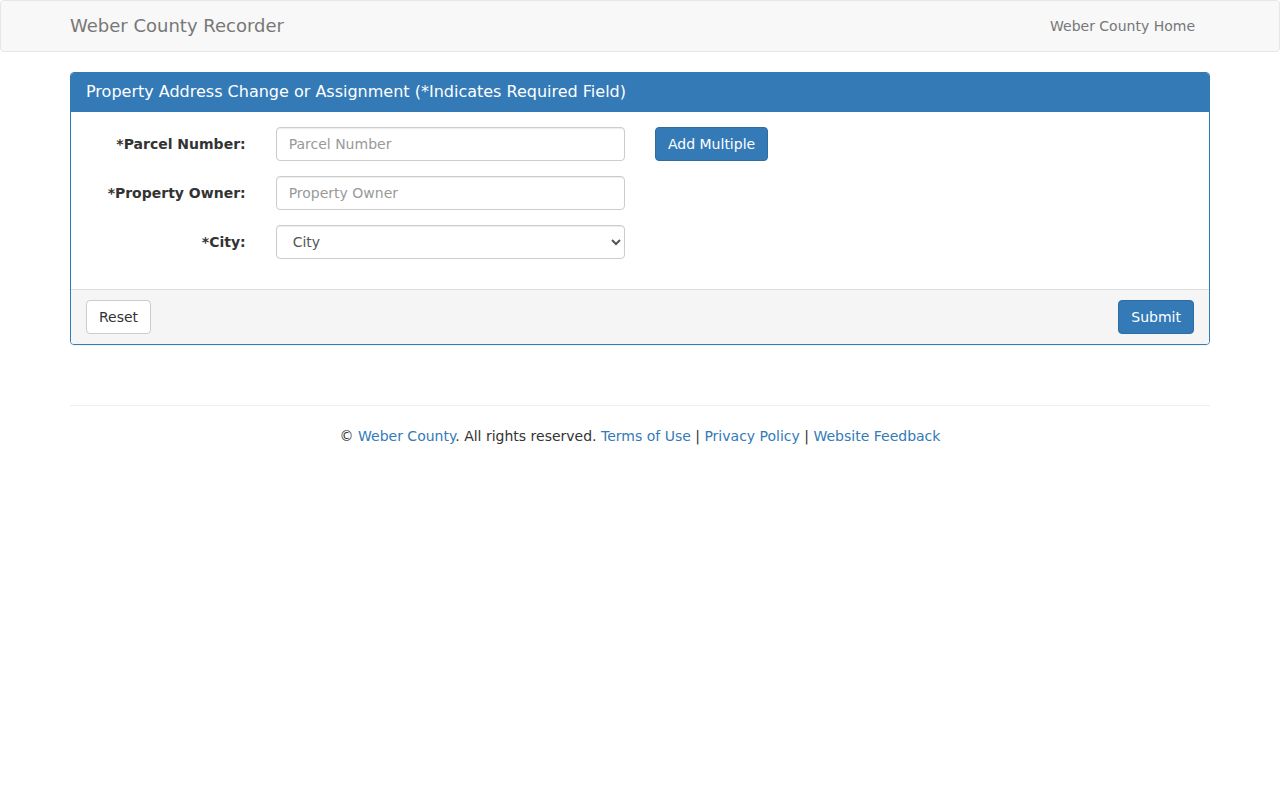Open the Privacy Policy link
1280x800 pixels.
(752, 436)
